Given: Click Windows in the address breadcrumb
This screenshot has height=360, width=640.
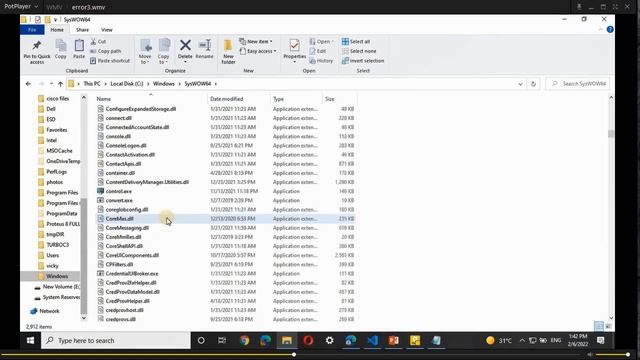Looking at the screenshot, I should 164,84.
